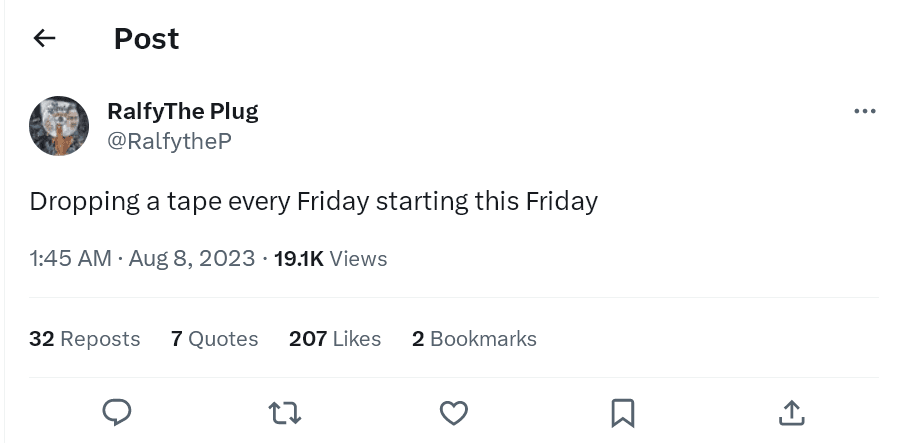This screenshot has height=443, width=900.
Task: Click the 2 Bookmarks count
Action: [x=474, y=339]
